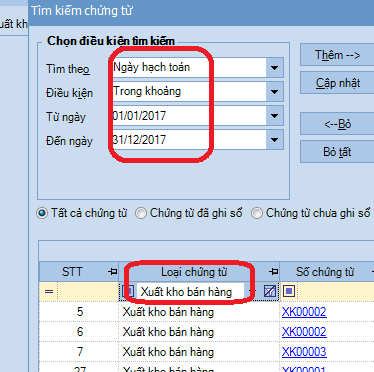Click the filter operator icon in 'Số chứng từ' filter cell

289,292
